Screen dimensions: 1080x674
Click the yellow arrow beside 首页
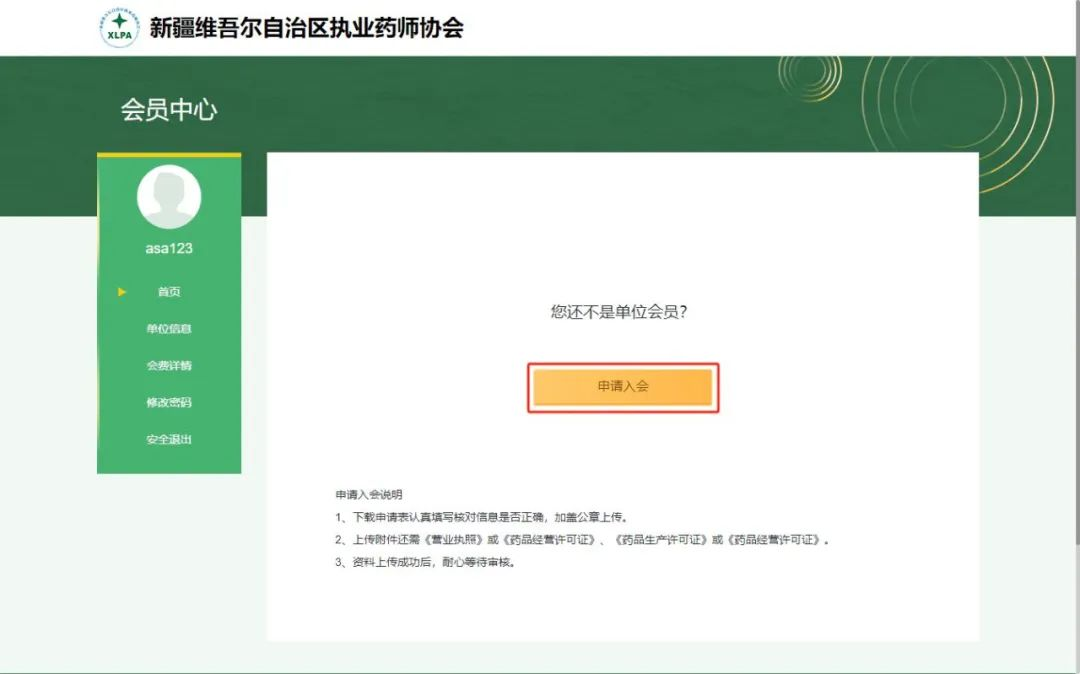click(x=122, y=292)
